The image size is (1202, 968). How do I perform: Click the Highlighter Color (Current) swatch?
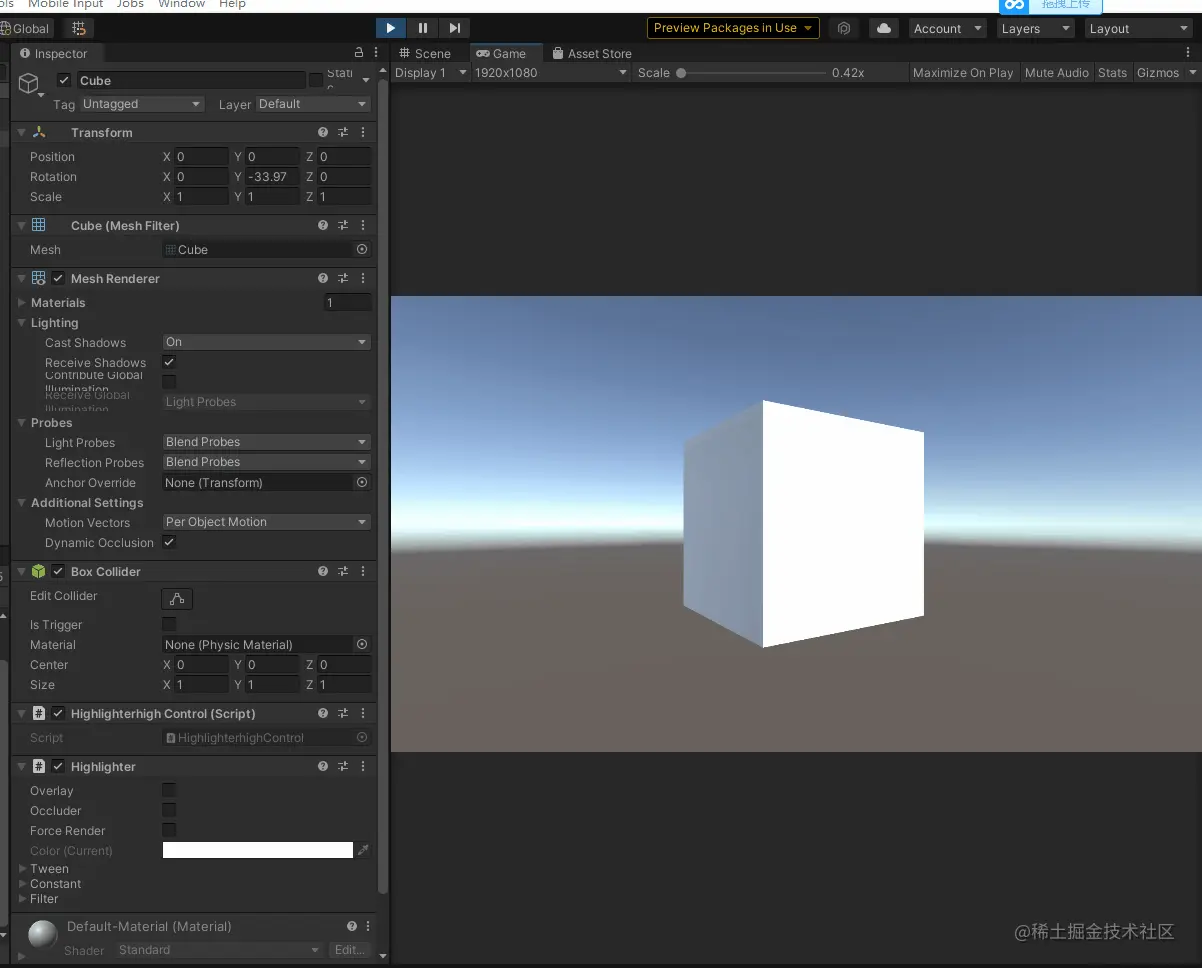pos(258,850)
